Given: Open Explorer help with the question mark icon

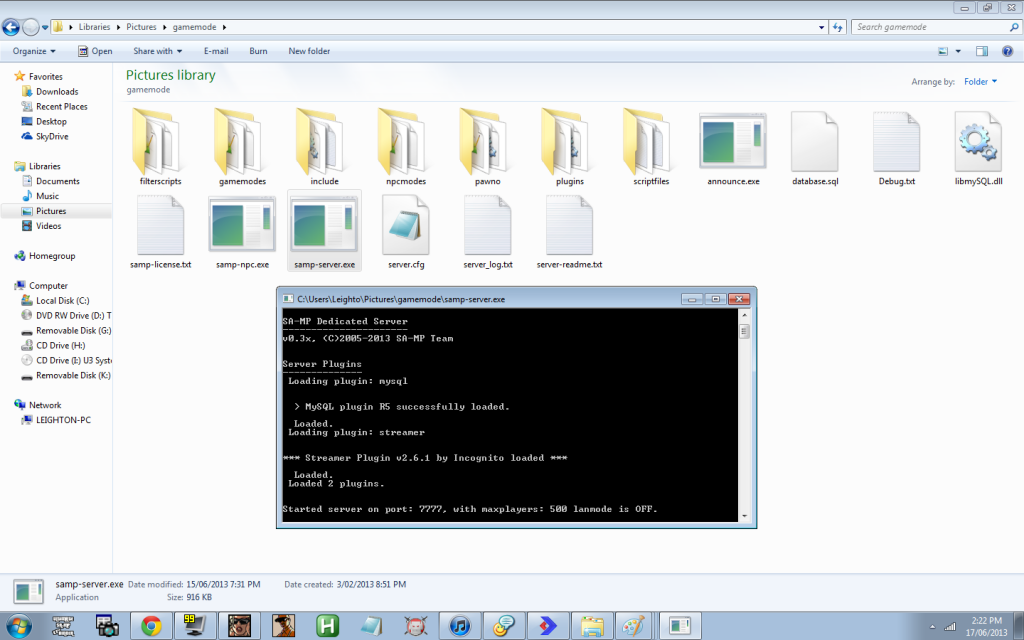Looking at the screenshot, I should tap(1008, 51).
